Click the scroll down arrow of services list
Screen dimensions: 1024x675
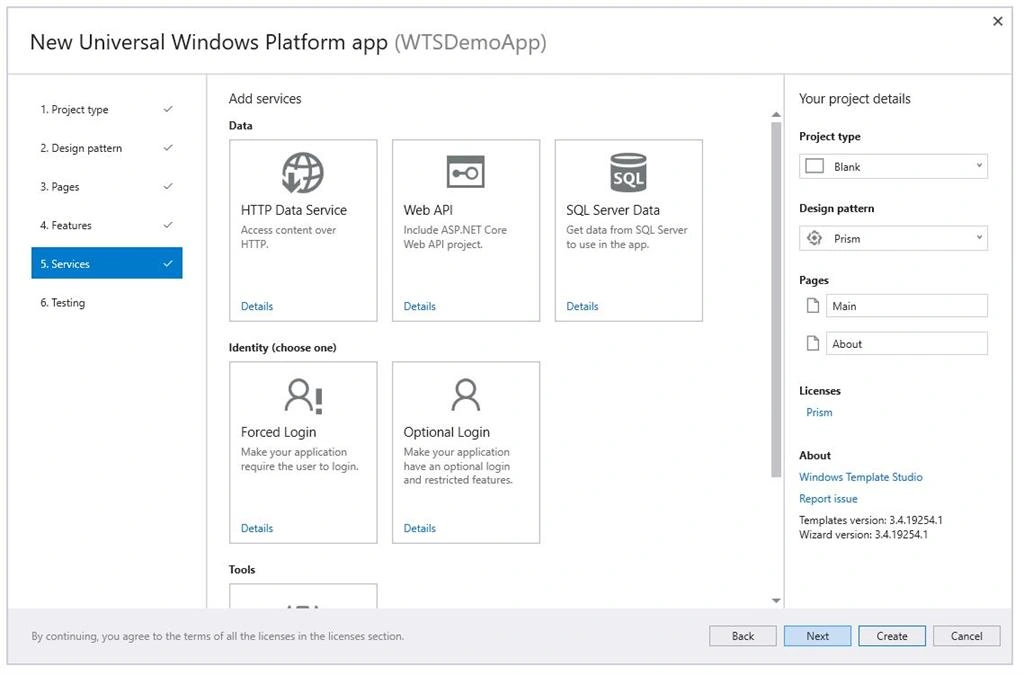point(776,600)
